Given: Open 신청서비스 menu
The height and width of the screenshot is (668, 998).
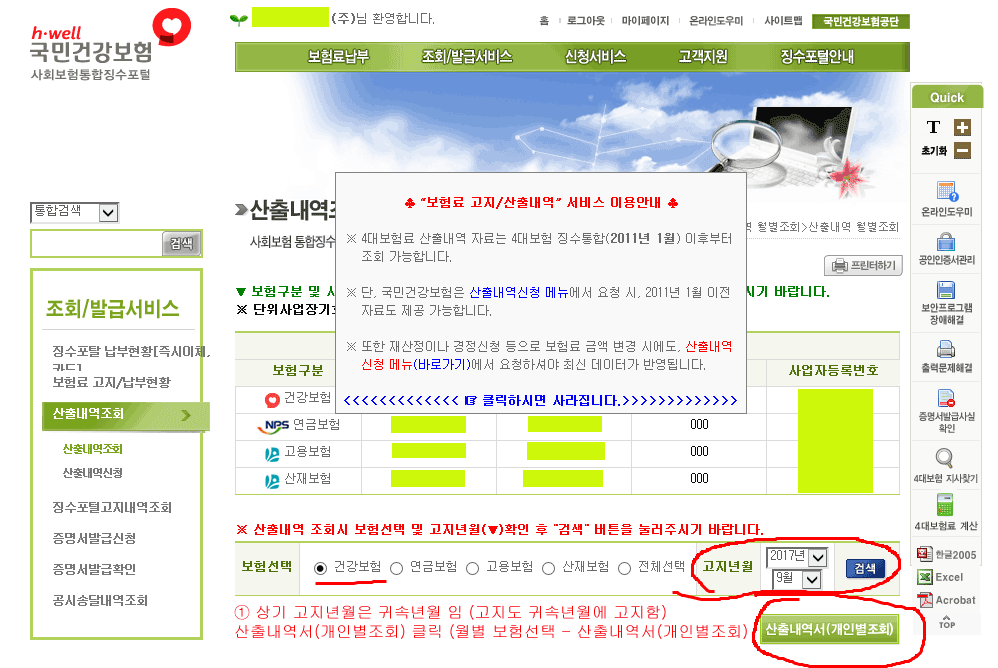Looking at the screenshot, I should coord(596,57).
